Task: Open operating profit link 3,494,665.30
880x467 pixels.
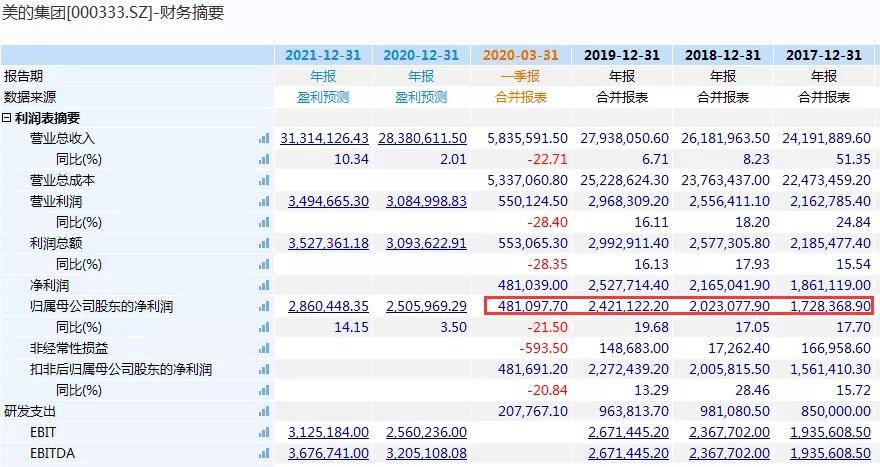Action: click(x=328, y=201)
